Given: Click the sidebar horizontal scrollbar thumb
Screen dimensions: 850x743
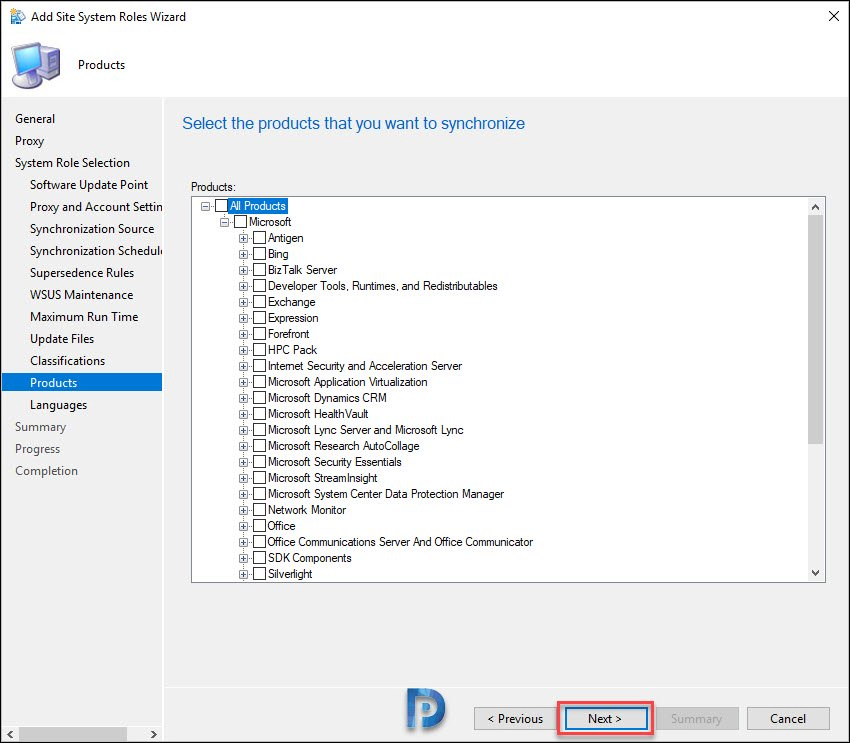Looking at the screenshot, I should 72,734.
